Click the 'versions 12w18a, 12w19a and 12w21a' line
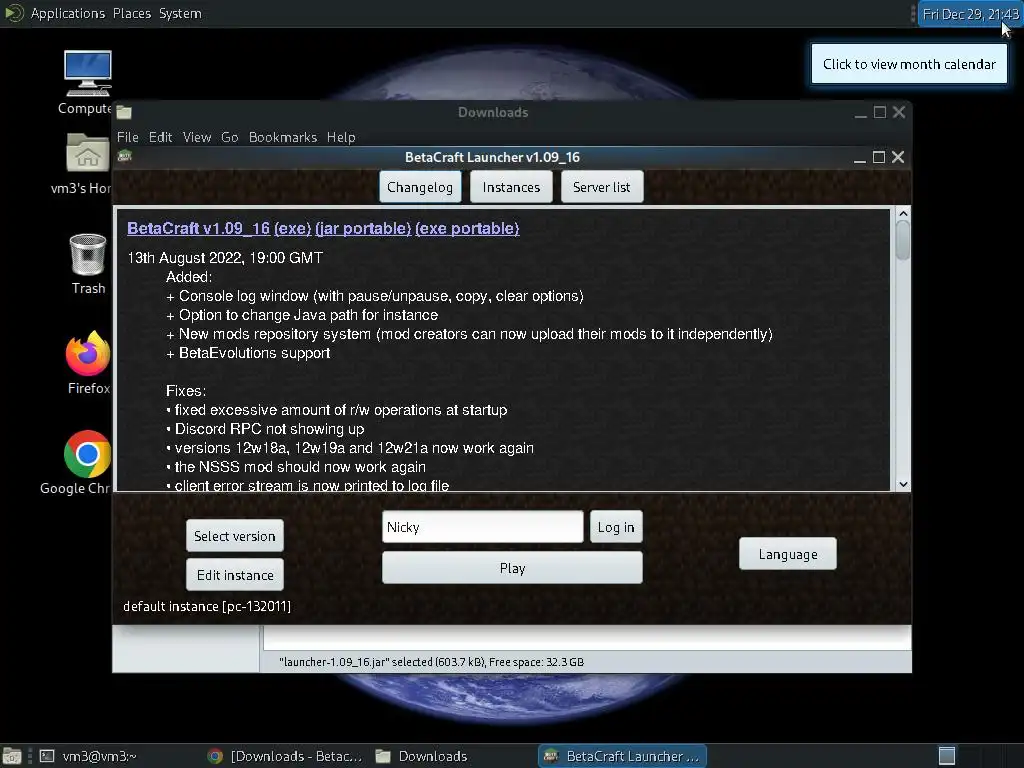This screenshot has width=1024, height=768. [x=350, y=448]
